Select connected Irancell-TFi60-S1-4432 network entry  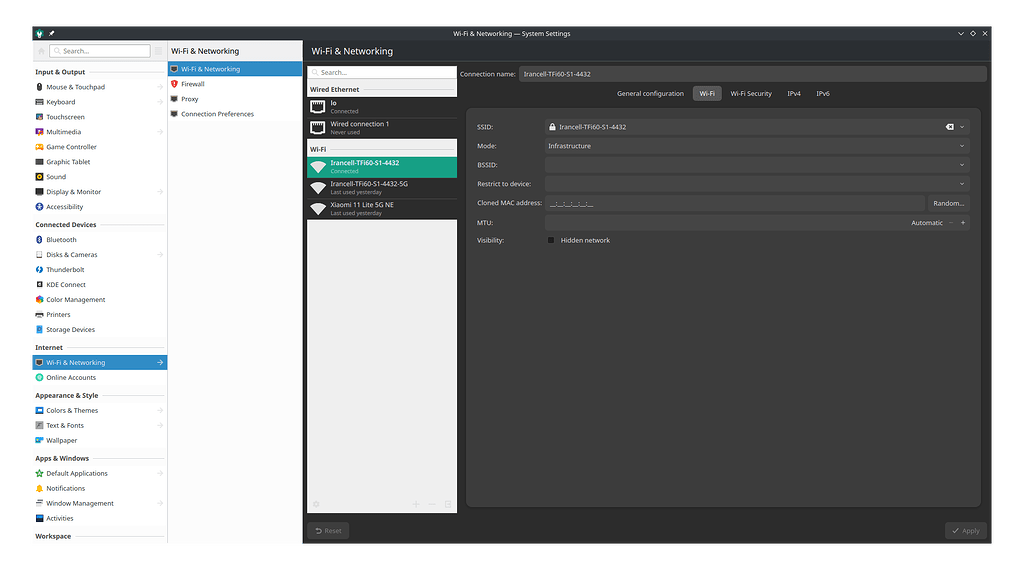pos(382,167)
